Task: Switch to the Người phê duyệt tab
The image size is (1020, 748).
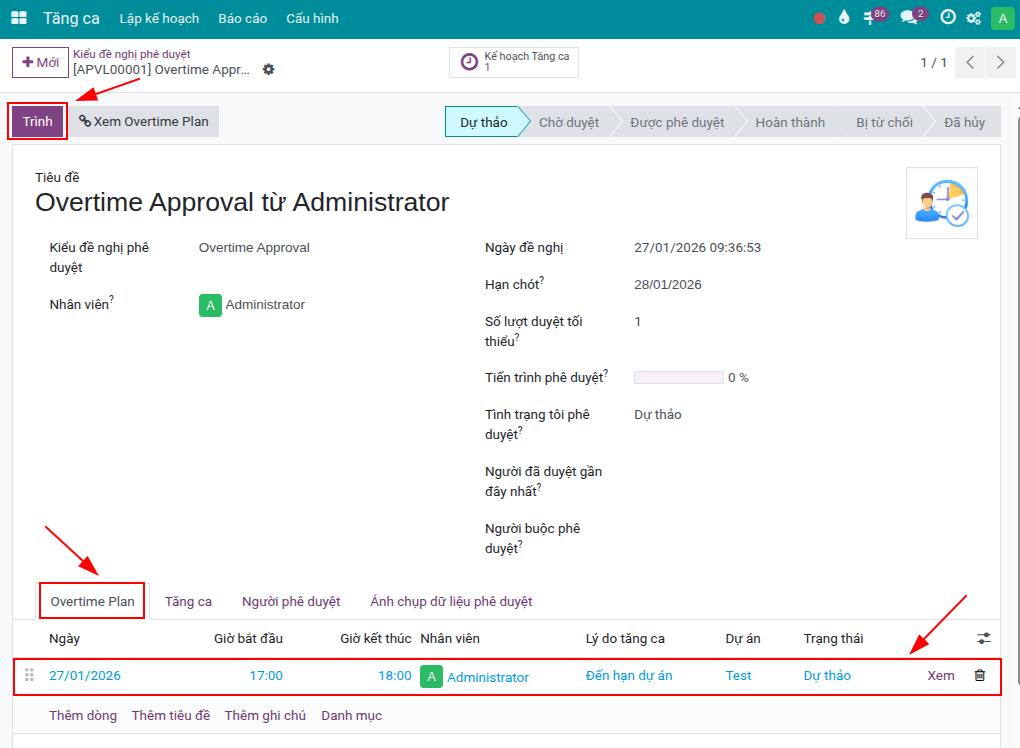Action: coord(291,602)
